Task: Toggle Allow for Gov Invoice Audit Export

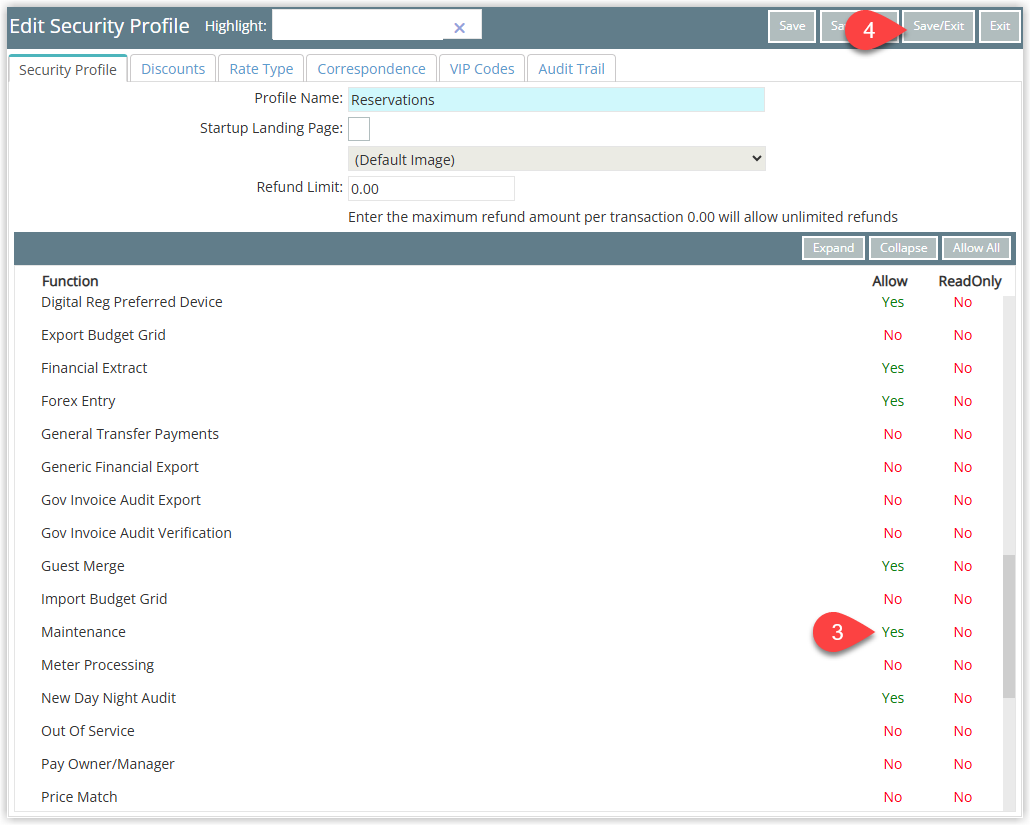Action: (892, 500)
